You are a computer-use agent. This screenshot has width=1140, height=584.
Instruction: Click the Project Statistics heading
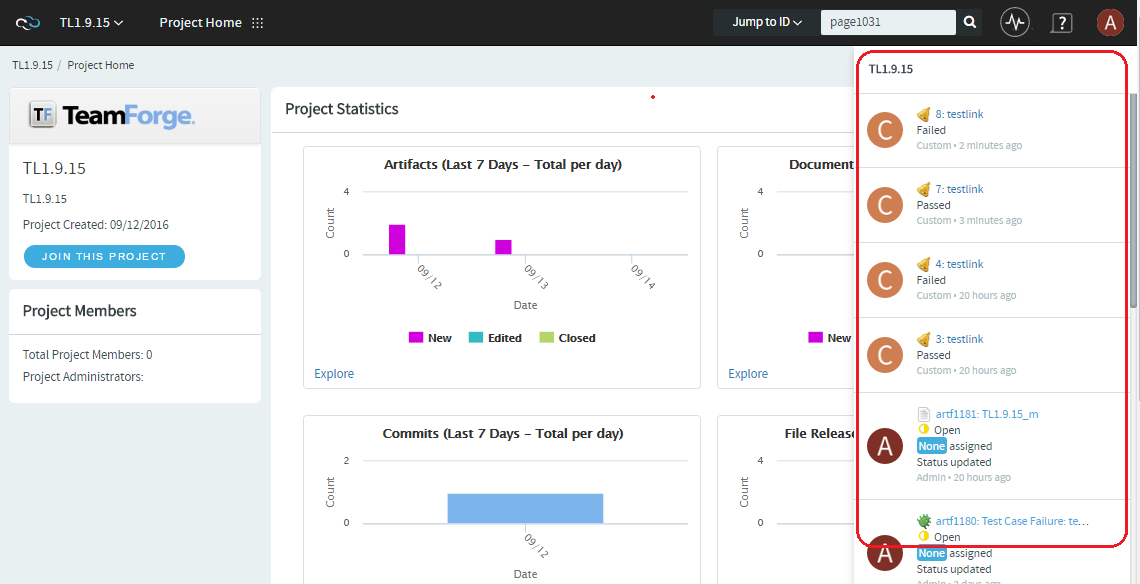pos(342,109)
